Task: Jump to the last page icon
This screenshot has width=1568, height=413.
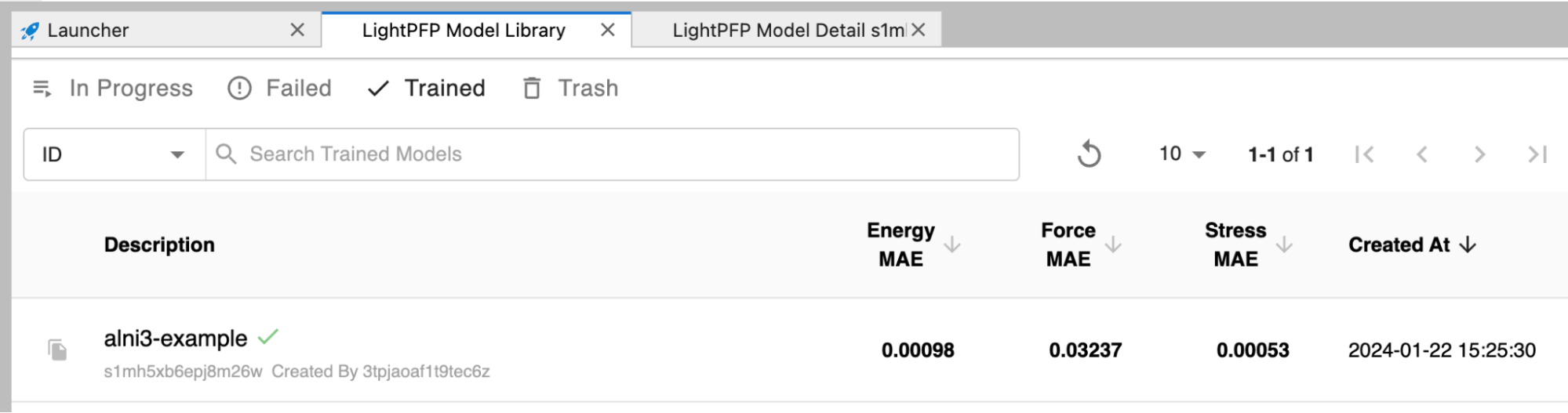Action: click(x=1537, y=154)
